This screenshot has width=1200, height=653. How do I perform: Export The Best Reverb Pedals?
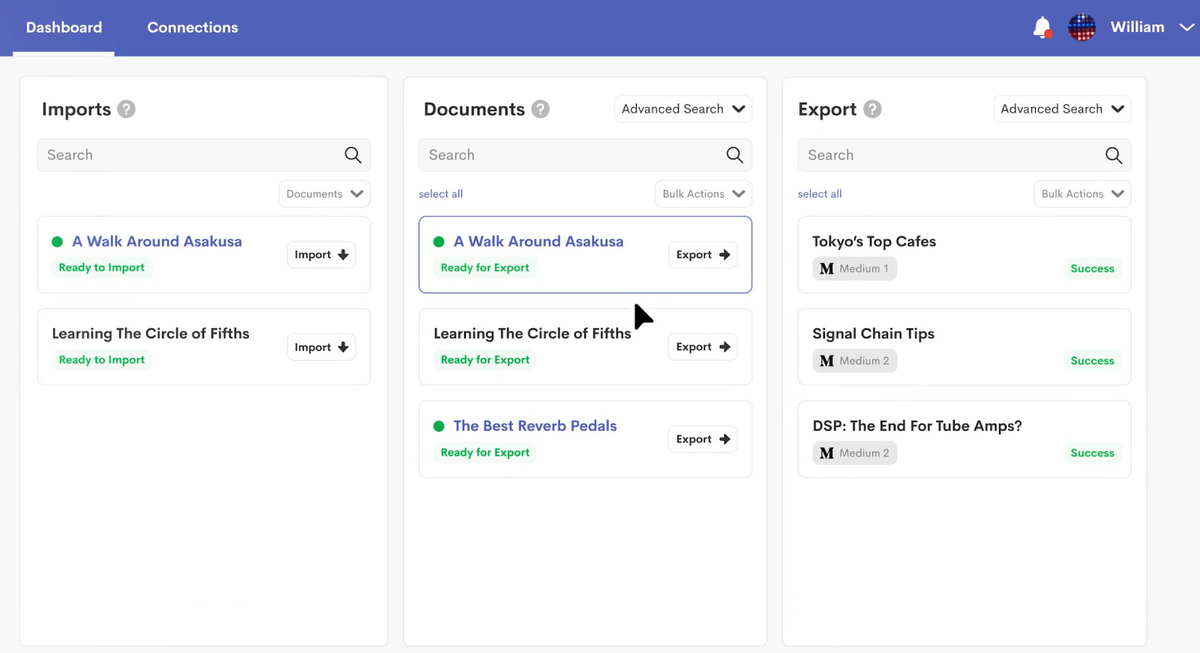click(x=702, y=439)
